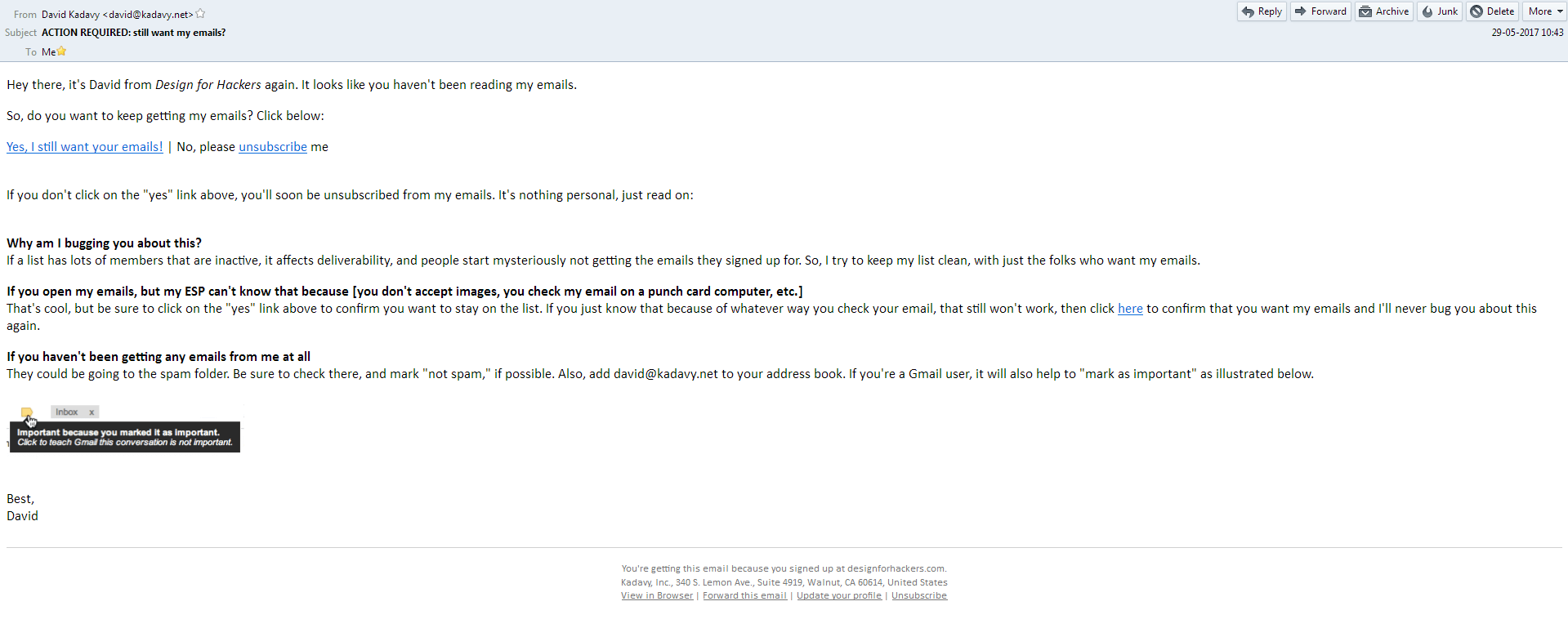
Task: Follow the "here" confirmation link
Action: pos(1130,309)
